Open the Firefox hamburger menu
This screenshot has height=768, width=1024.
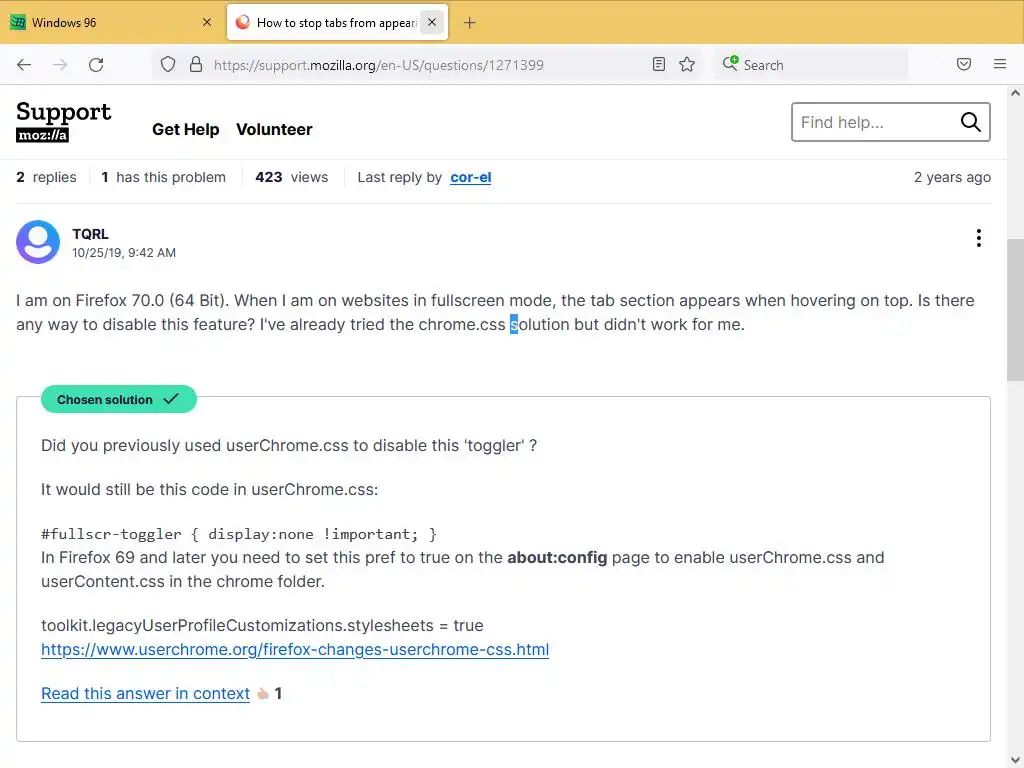tap(1000, 64)
